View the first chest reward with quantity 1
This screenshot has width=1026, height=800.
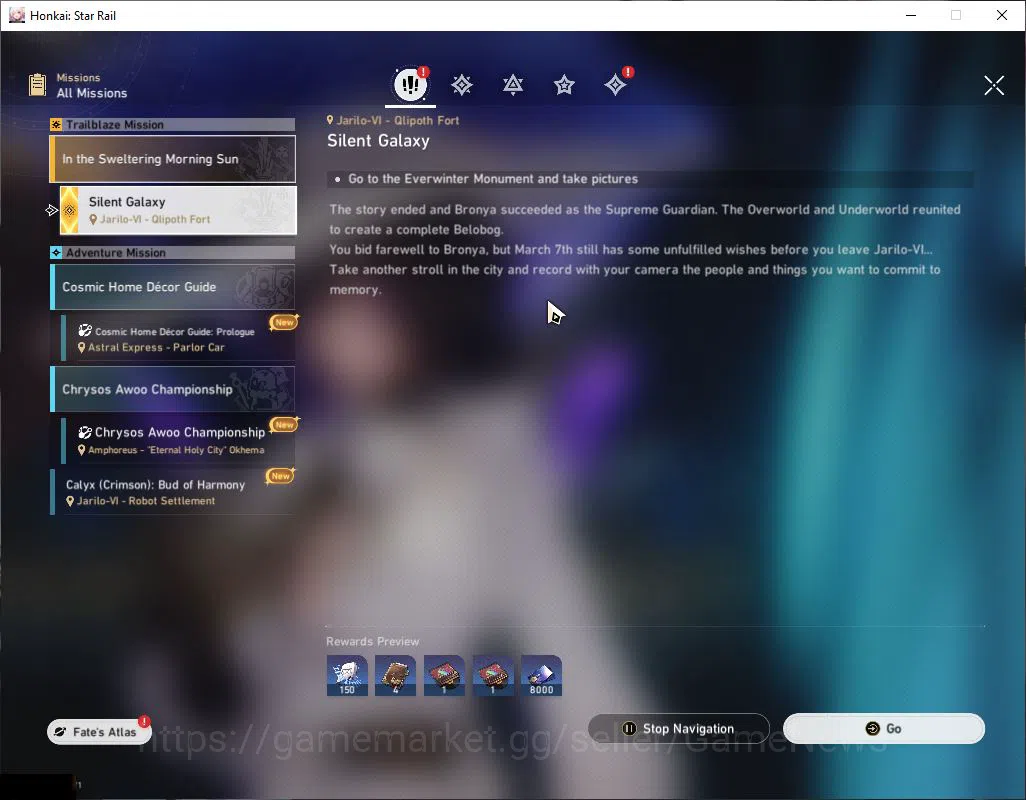click(444, 676)
